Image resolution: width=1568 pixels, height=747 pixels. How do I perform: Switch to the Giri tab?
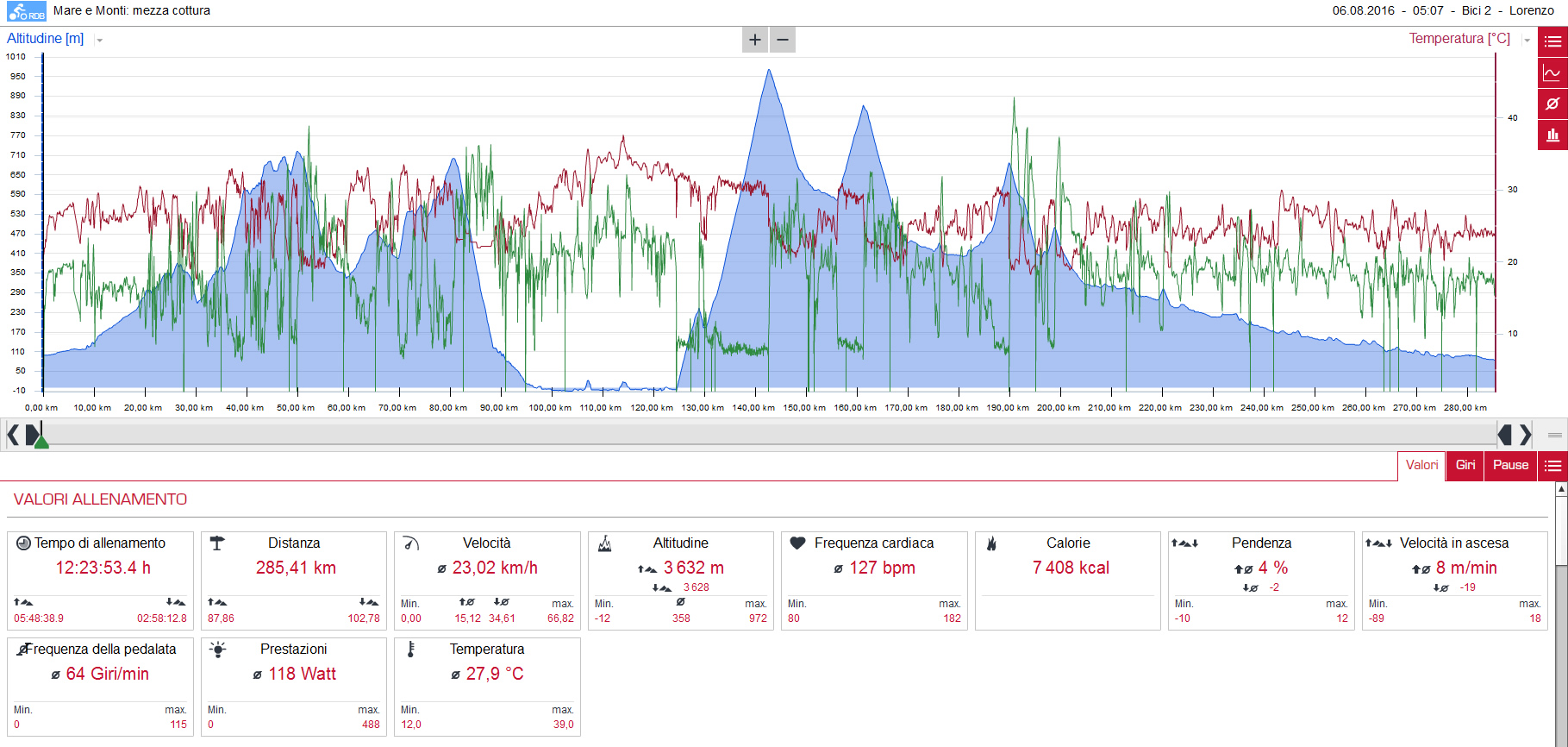click(1465, 465)
